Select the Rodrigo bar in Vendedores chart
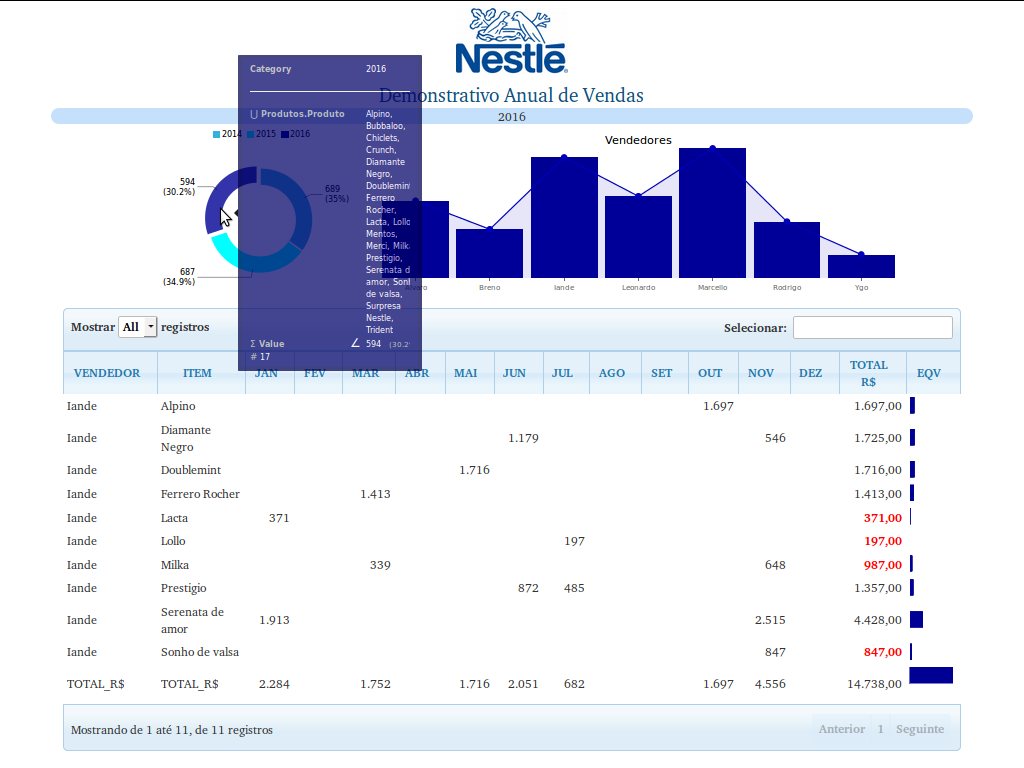The image size is (1024, 768). coord(787,250)
